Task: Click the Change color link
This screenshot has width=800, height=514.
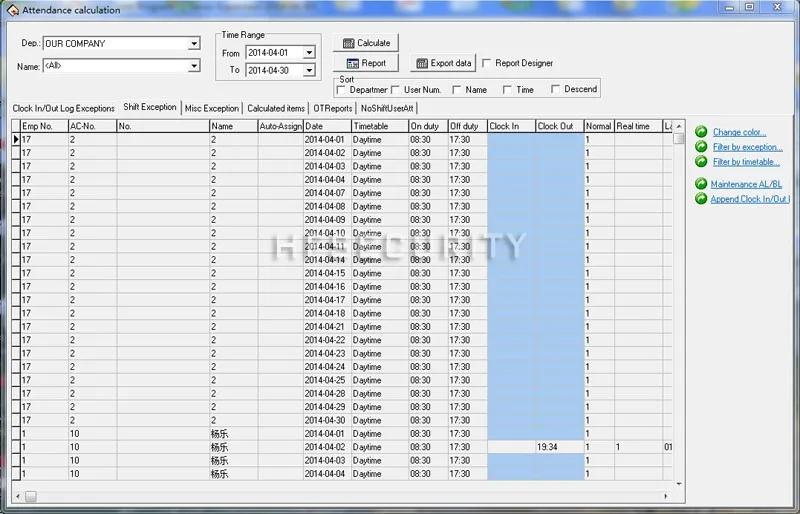Action: tap(739, 132)
